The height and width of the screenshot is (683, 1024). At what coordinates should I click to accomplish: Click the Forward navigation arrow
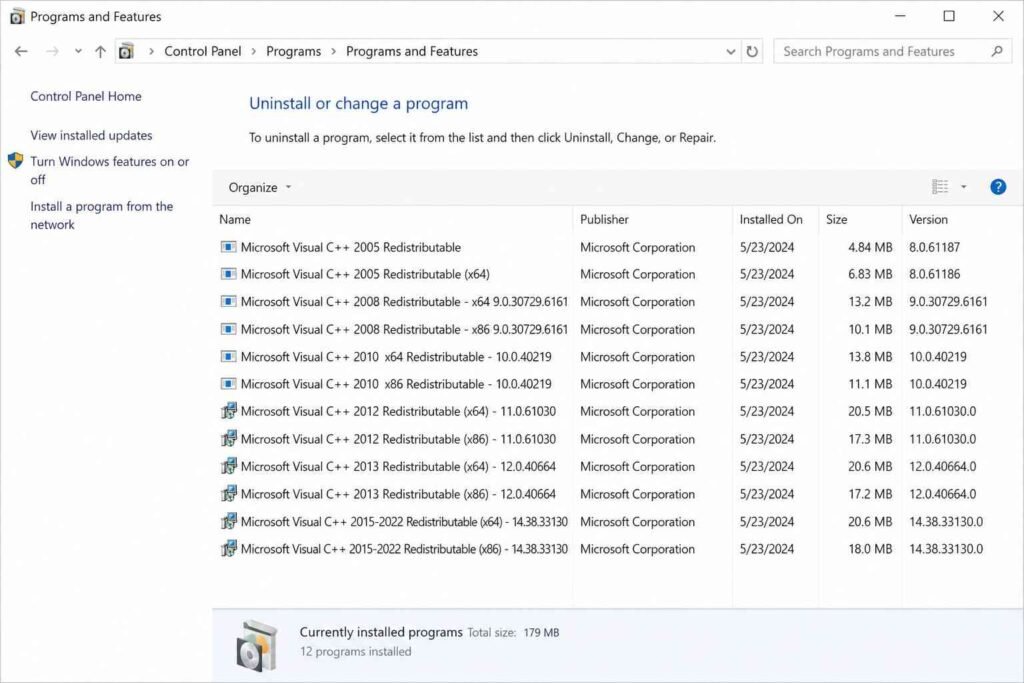pos(52,52)
